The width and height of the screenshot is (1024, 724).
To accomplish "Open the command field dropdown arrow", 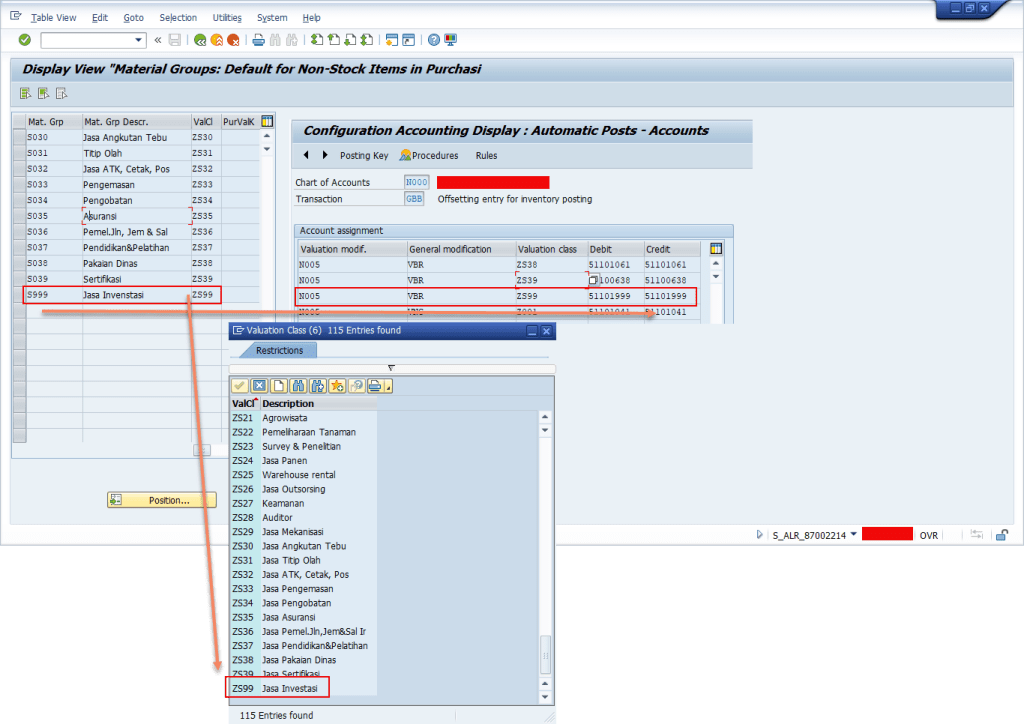I will 138,40.
